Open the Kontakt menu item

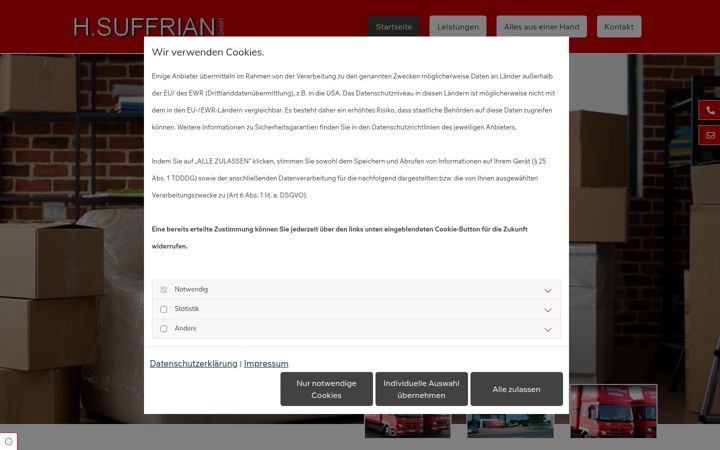click(x=619, y=27)
